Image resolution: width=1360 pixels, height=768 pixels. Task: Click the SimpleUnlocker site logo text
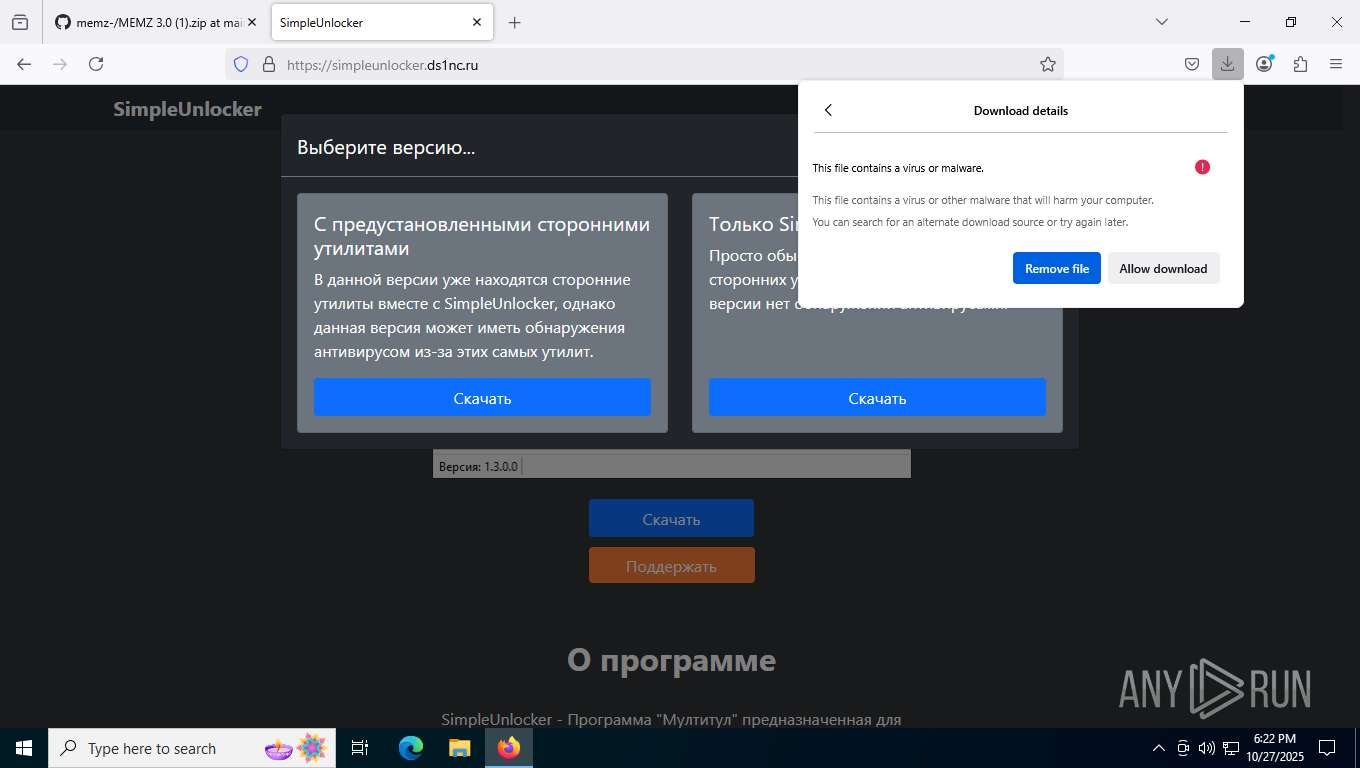coord(187,109)
